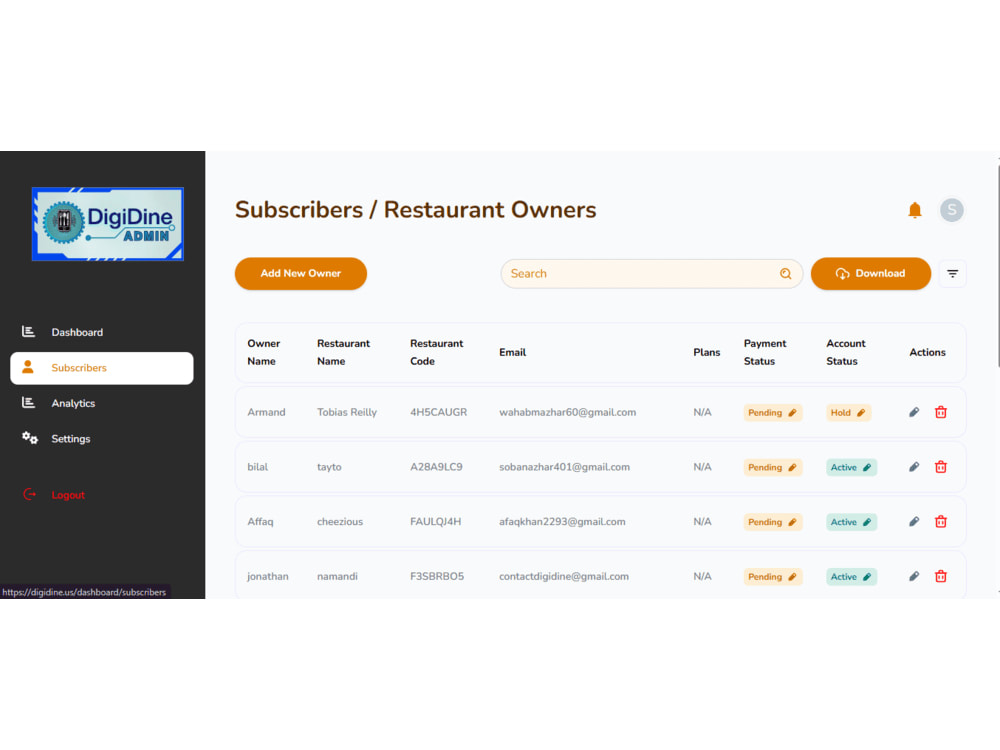Screen dimensions: 1000x750
Task: Click email contactdigidine@gmail.com
Action: click(564, 577)
